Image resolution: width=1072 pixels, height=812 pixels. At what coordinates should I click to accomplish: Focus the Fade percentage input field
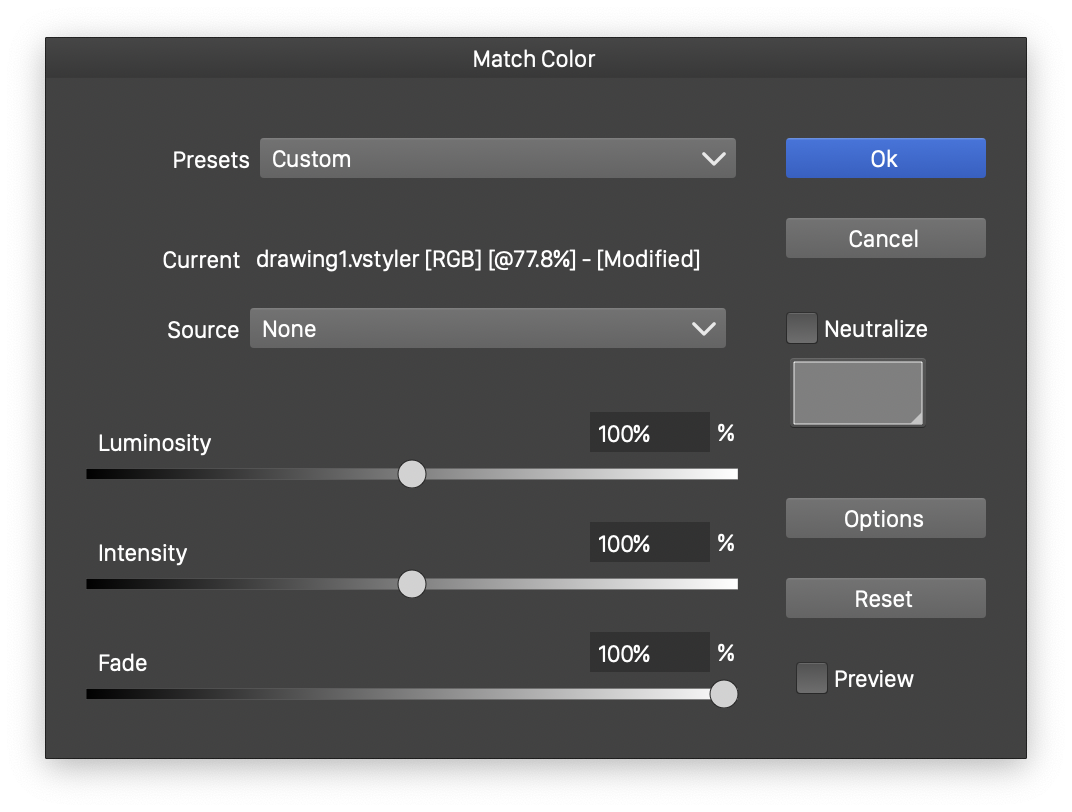click(649, 653)
